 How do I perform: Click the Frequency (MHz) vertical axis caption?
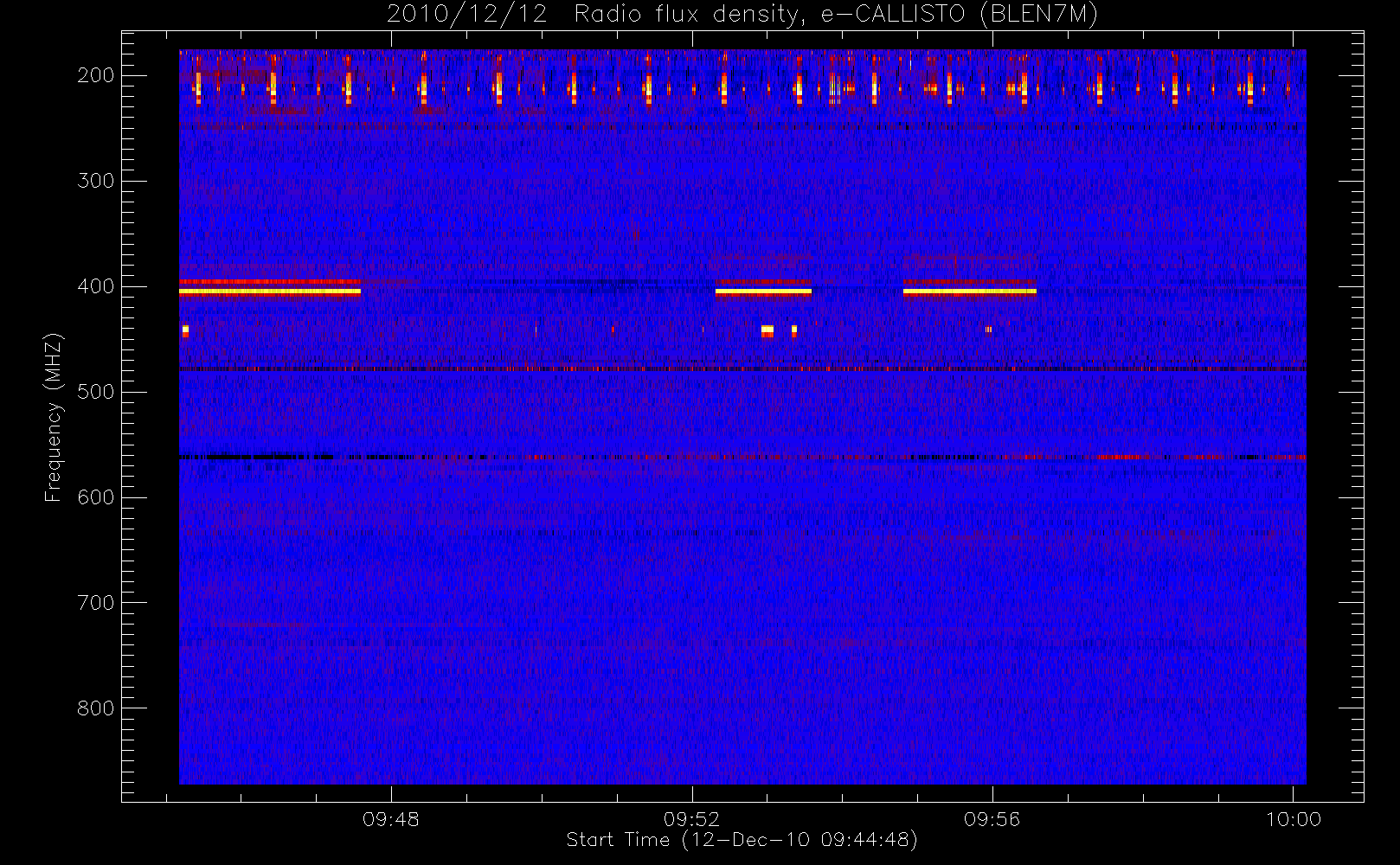click(54, 417)
